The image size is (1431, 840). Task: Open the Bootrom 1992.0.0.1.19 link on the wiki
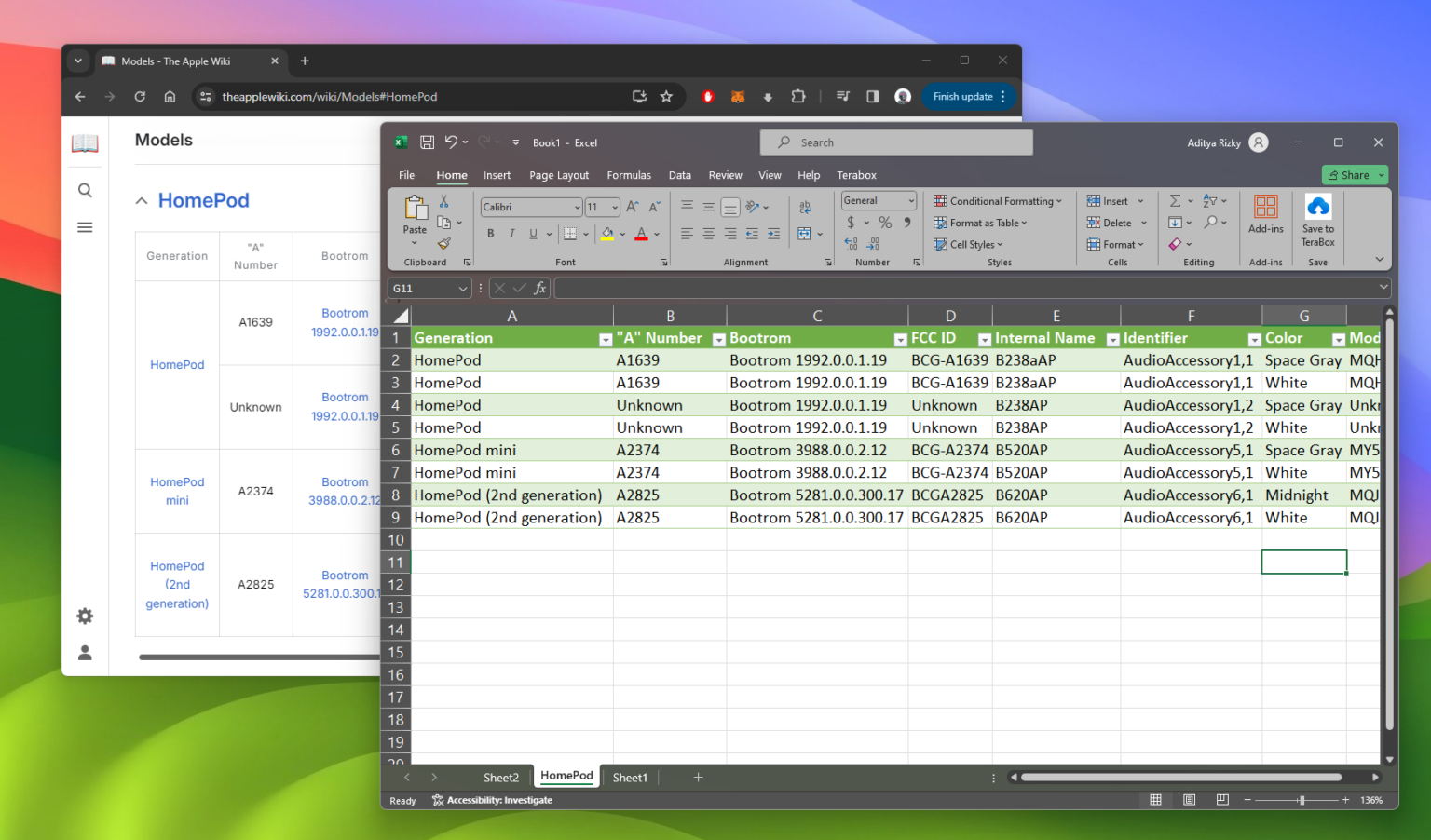(x=345, y=321)
